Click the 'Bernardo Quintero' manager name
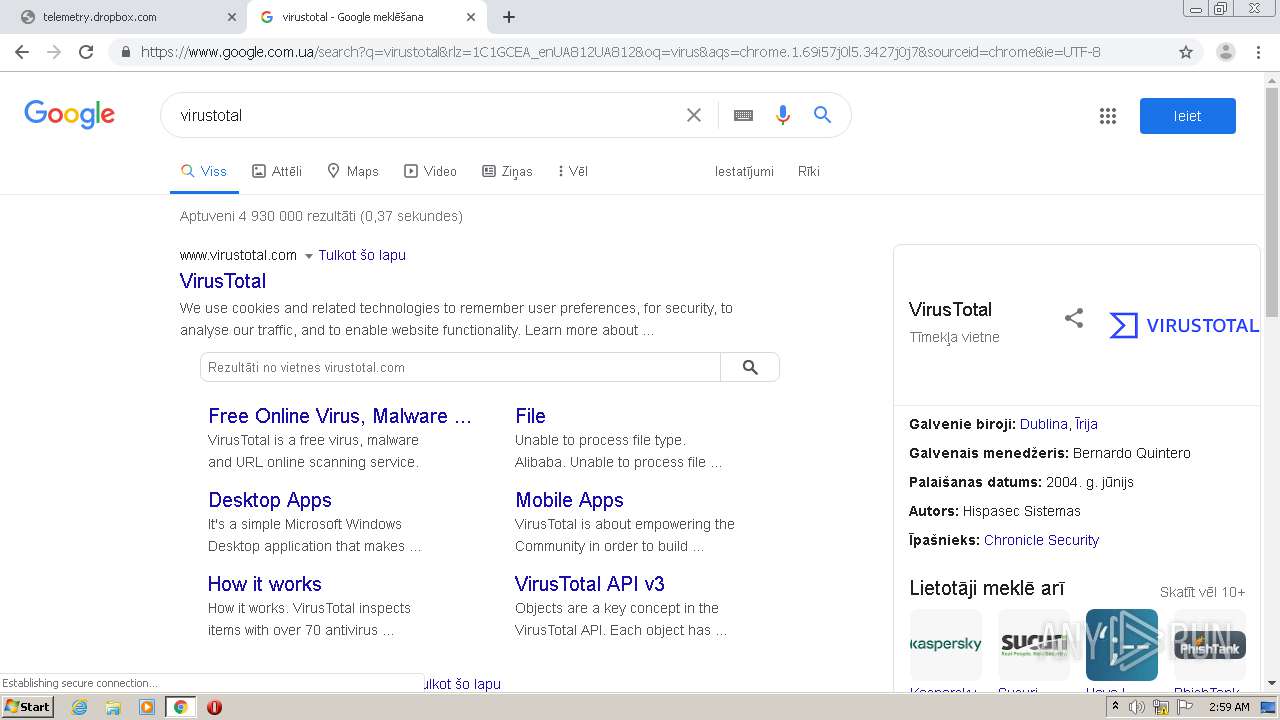Viewport: 1280px width, 720px height. (1132, 453)
